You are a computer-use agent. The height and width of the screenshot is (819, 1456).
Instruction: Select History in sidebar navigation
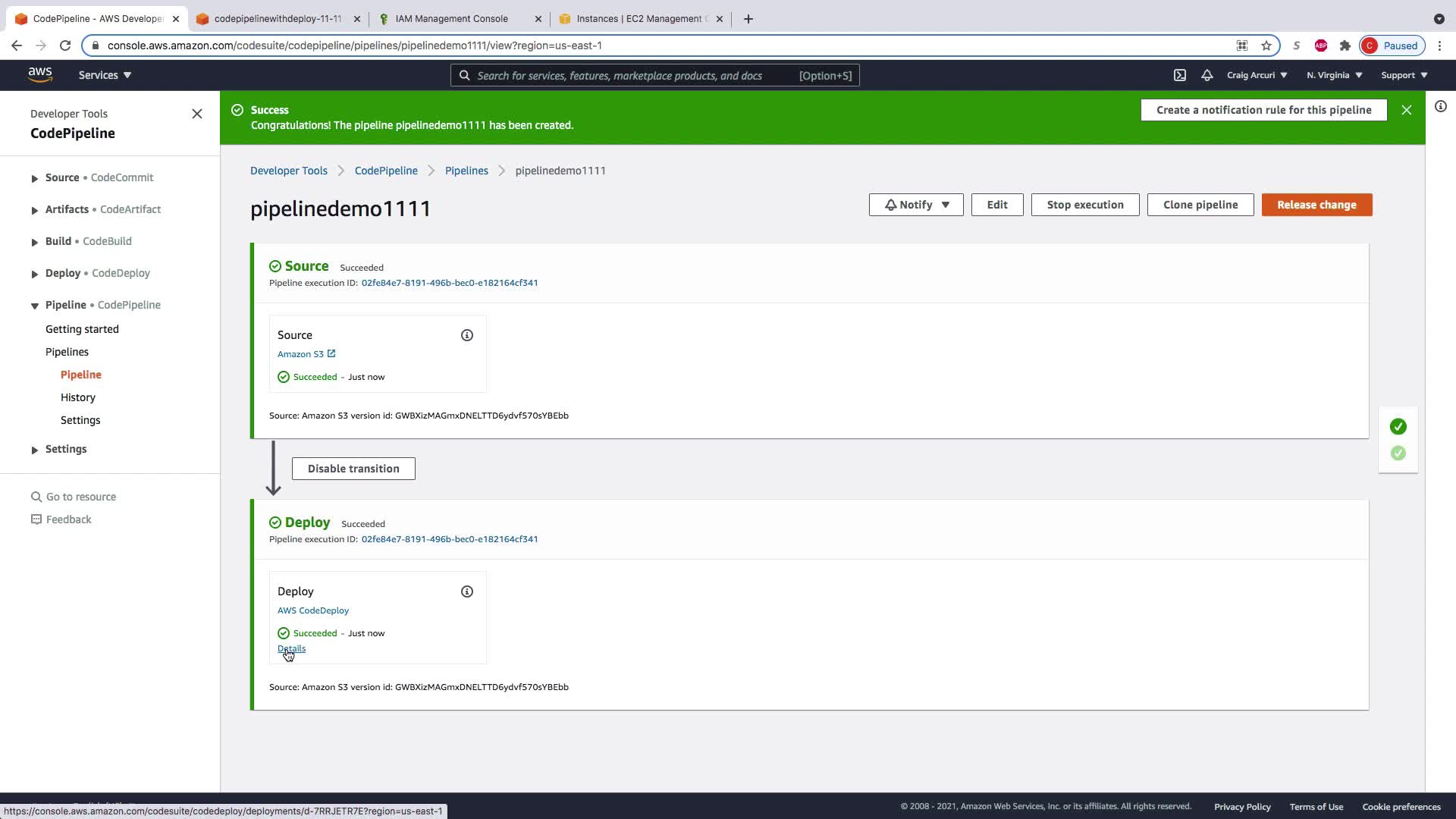(x=78, y=397)
